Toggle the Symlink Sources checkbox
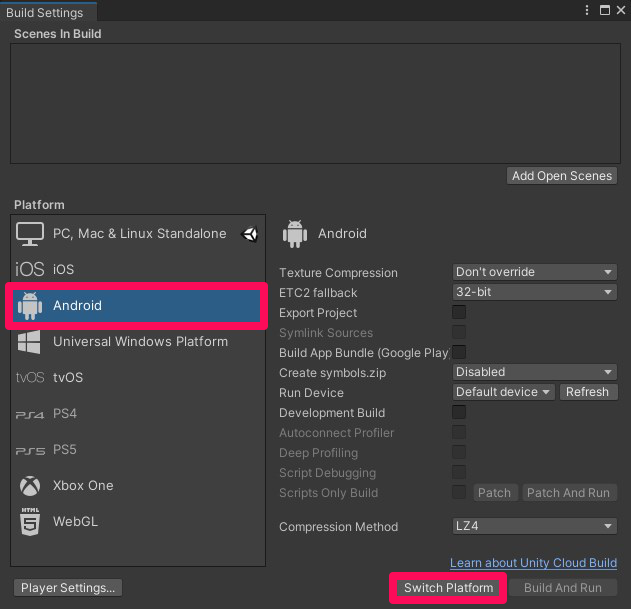 [x=459, y=332]
